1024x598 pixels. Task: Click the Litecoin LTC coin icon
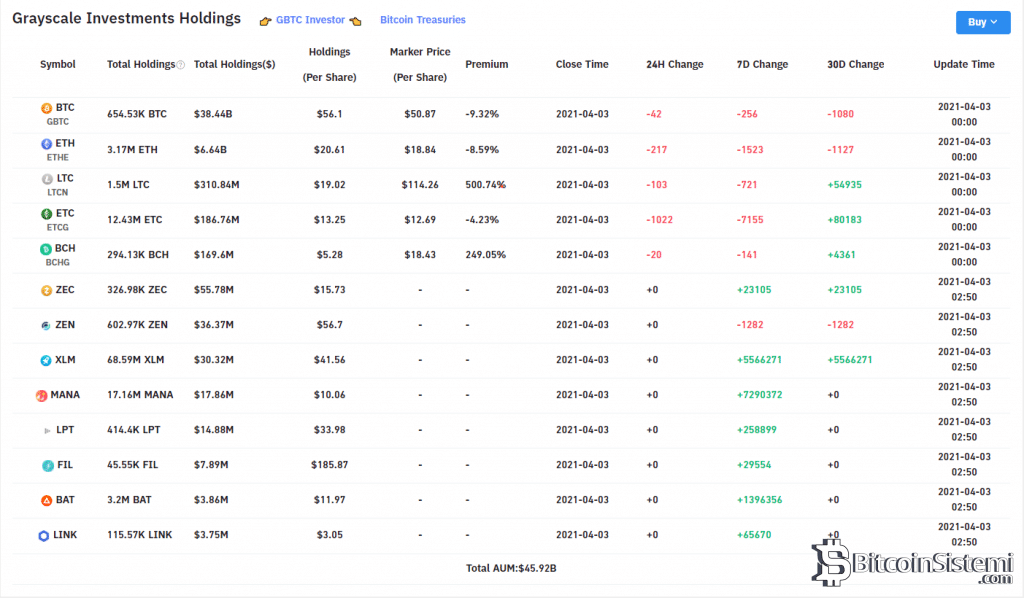pos(45,179)
